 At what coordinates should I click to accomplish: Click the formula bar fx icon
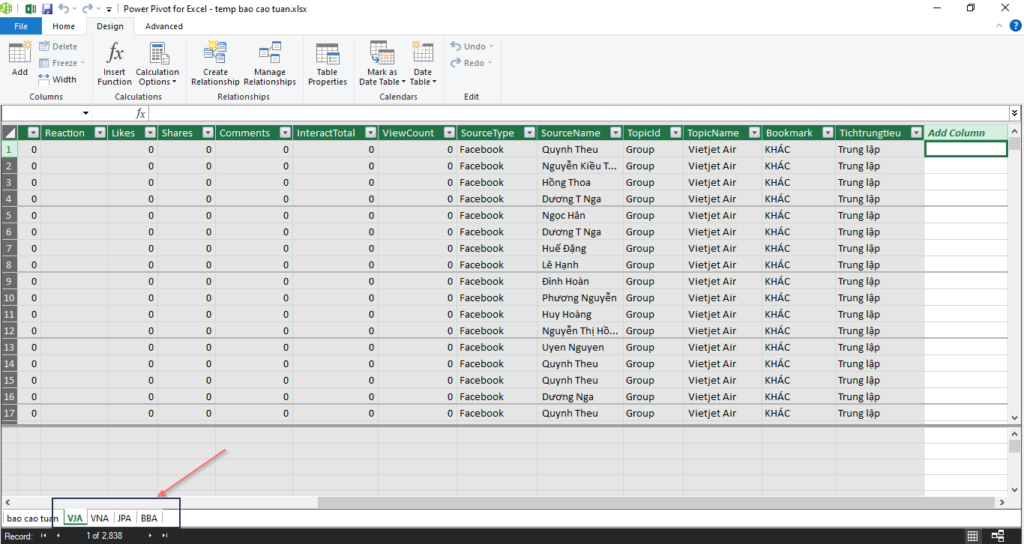click(140, 113)
